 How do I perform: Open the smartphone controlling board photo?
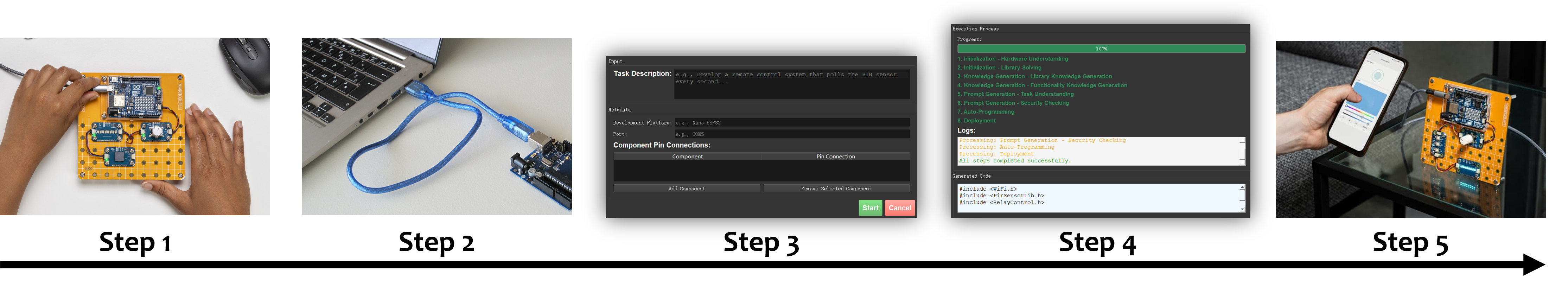1410,129
